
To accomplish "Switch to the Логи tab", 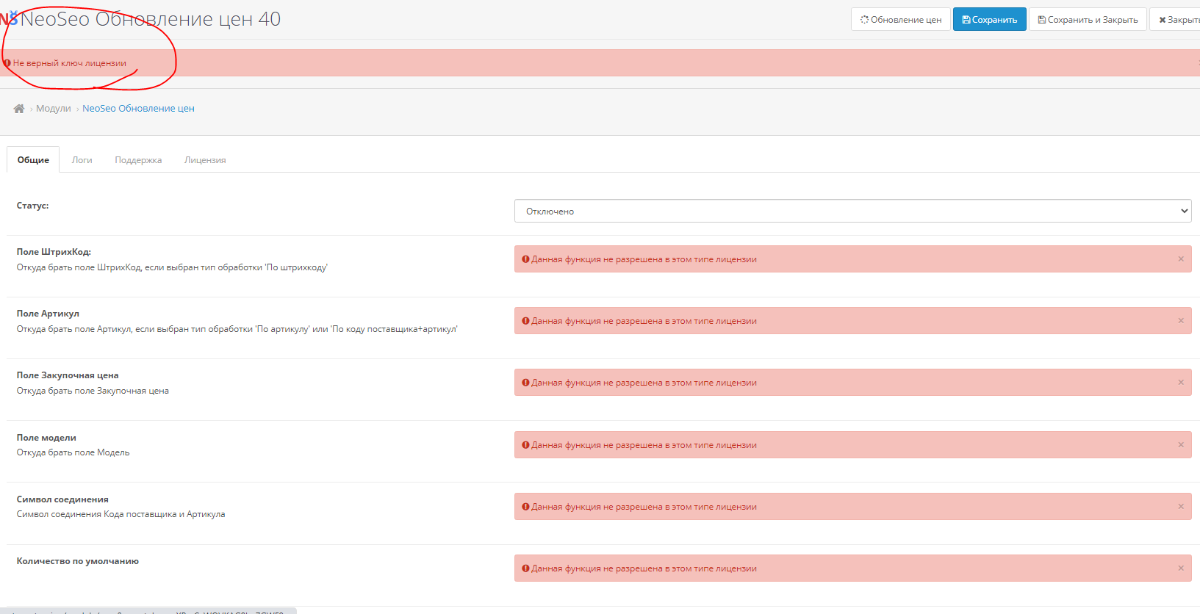I will coord(82,160).
